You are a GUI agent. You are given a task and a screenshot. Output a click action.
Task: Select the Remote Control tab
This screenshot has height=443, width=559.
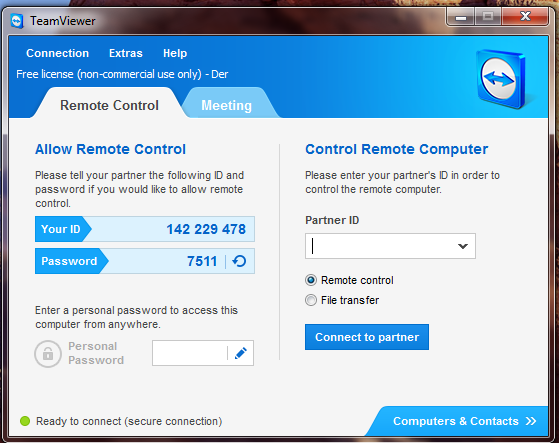109,105
